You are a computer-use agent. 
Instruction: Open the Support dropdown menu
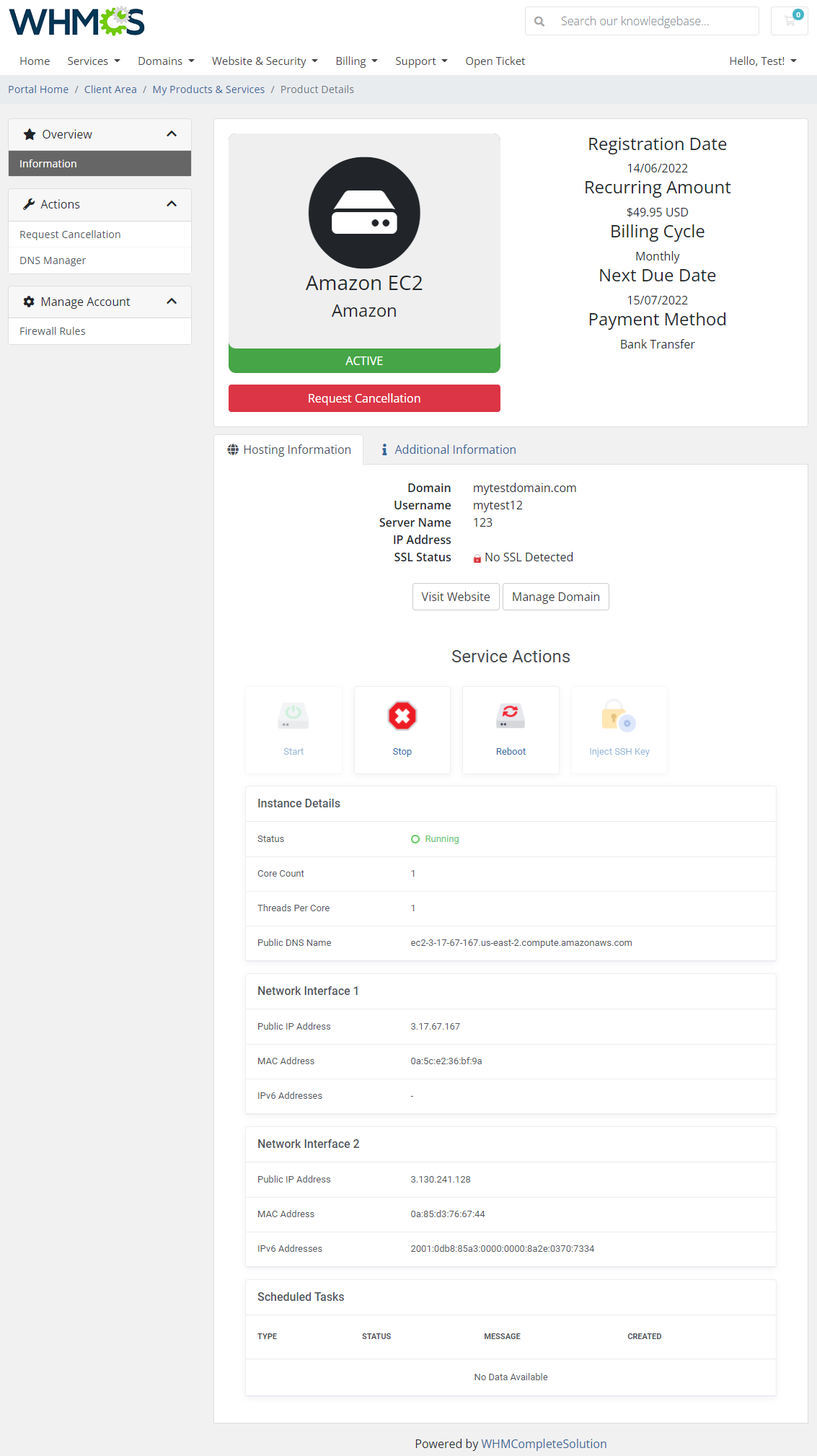point(421,61)
